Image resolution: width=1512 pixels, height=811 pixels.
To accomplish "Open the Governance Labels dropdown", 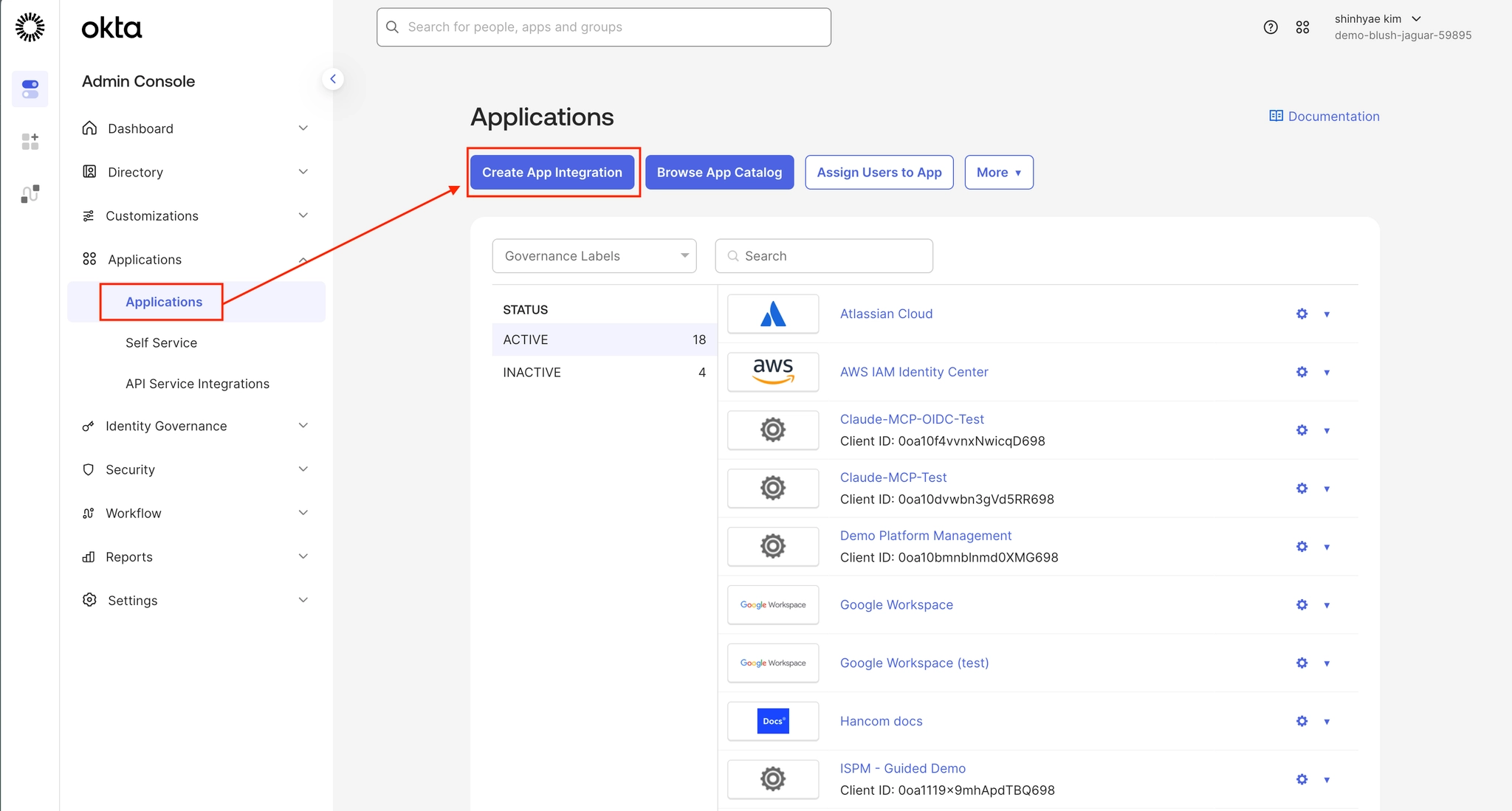I will pyautogui.click(x=594, y=256).
